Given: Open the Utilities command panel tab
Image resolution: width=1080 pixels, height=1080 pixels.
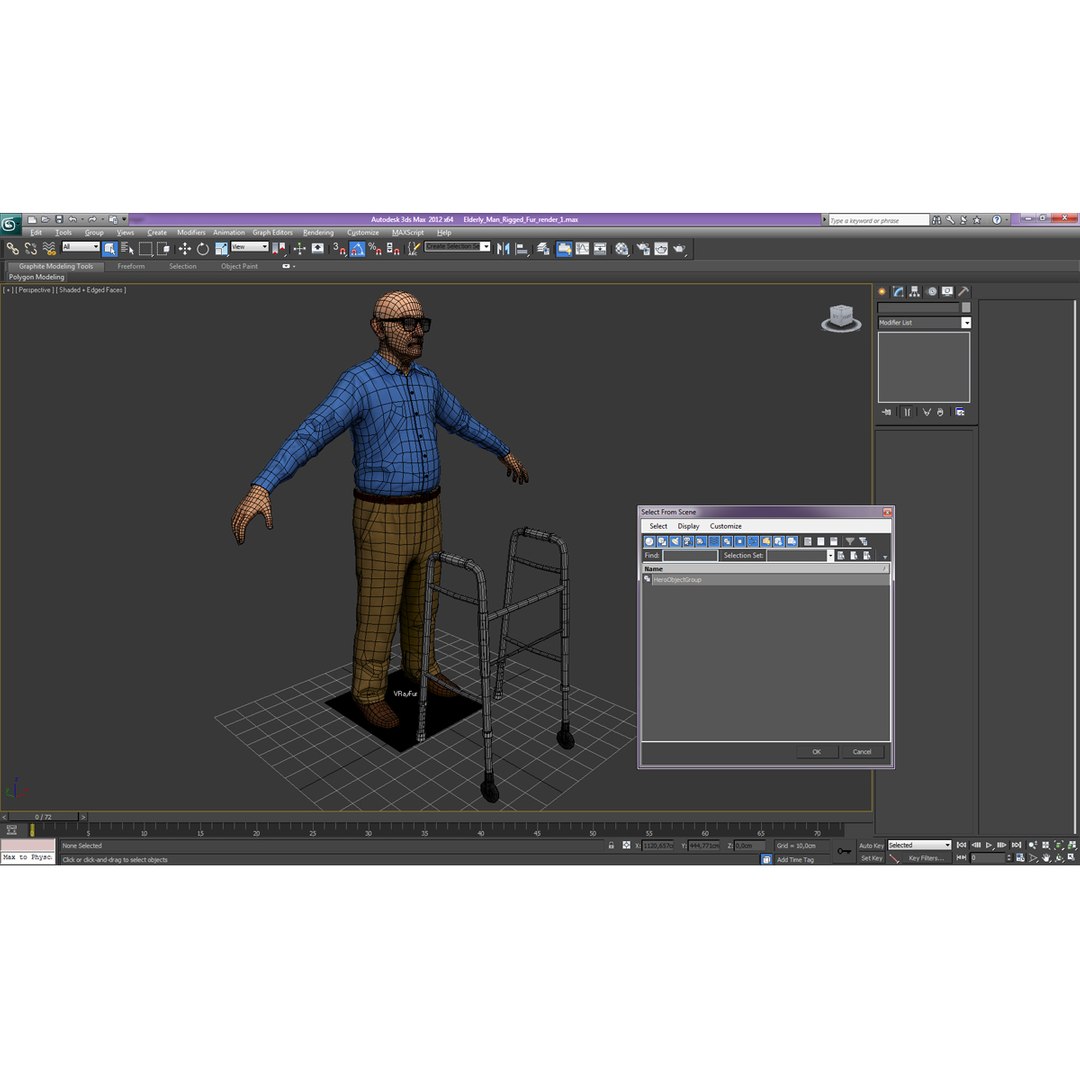Looking at the screenshot, I should 964,291.
